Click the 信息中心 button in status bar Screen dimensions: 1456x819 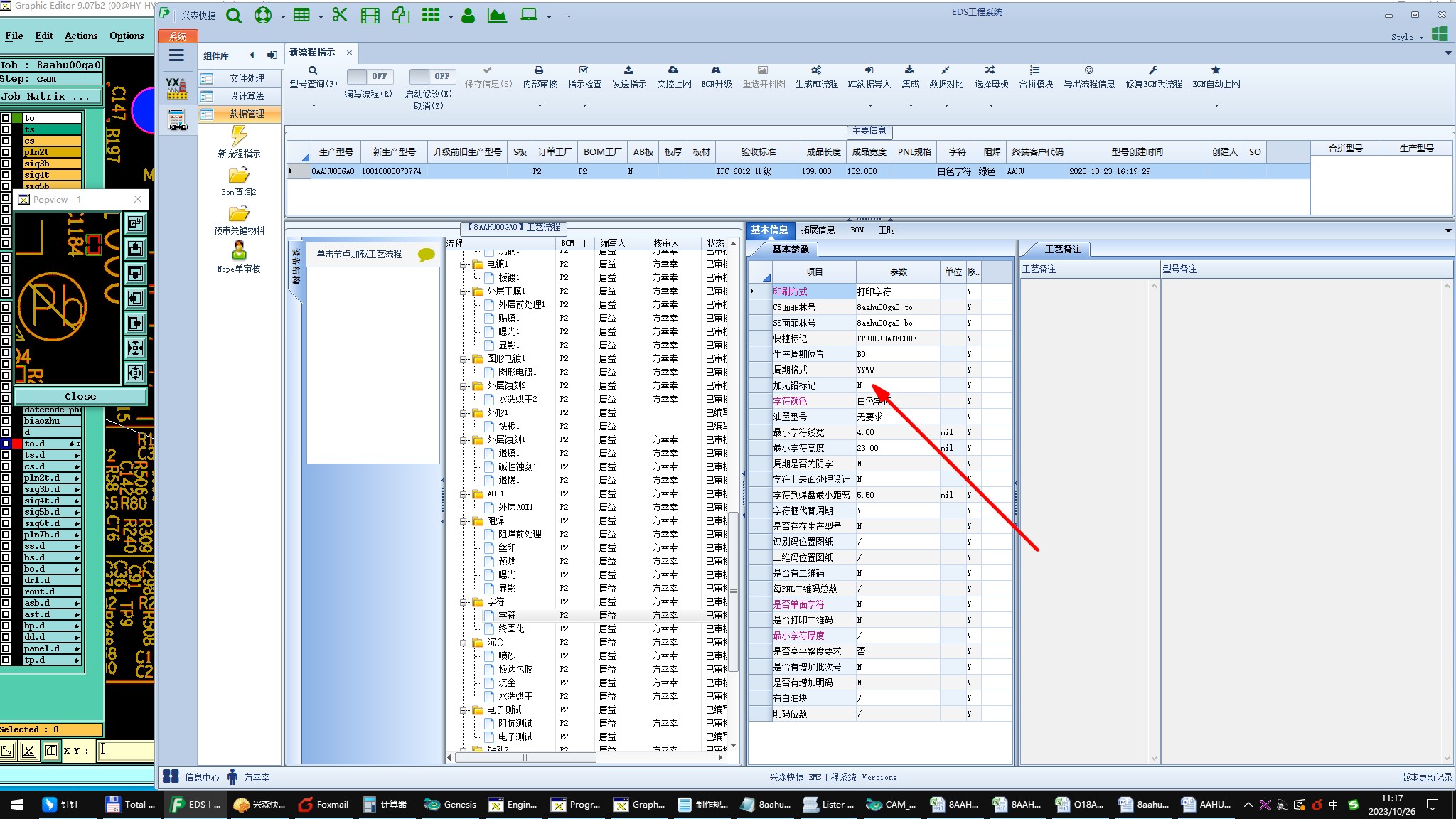click(x=191, y=777)
